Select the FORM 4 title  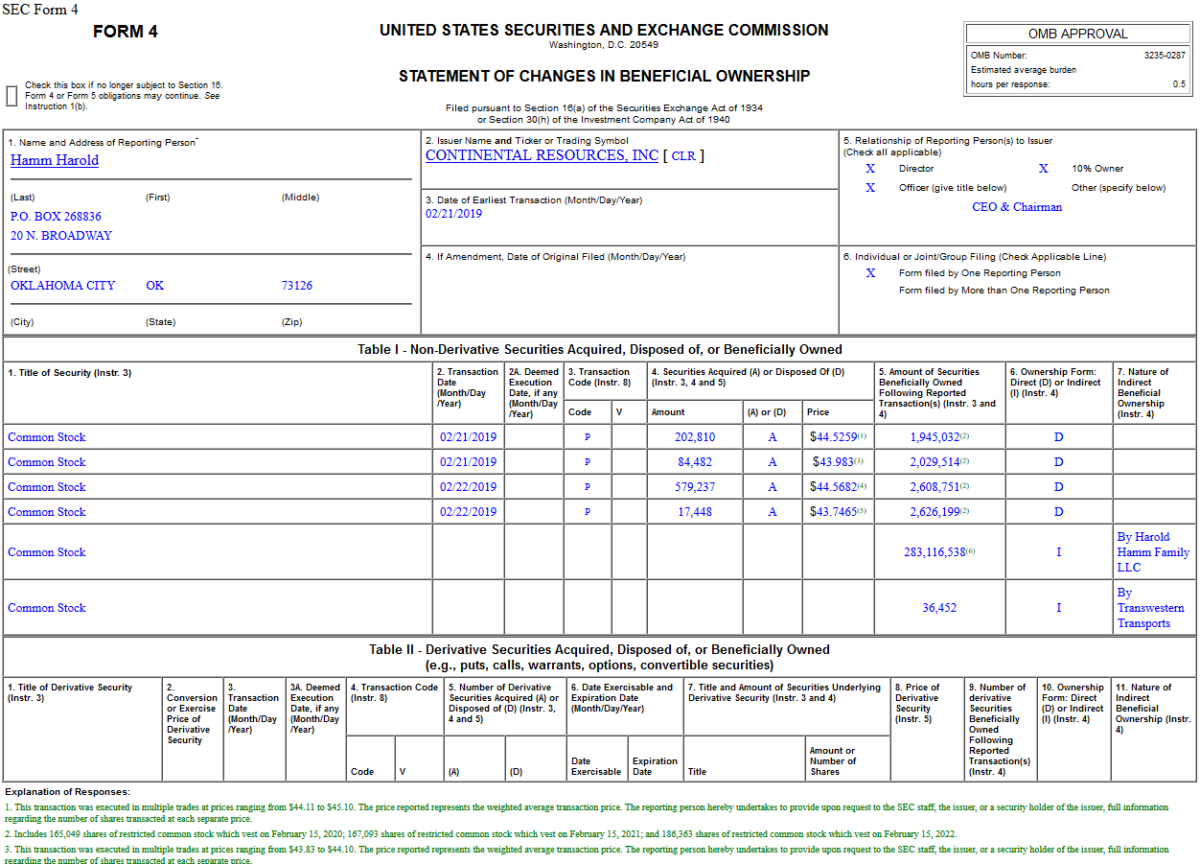click(x=125, y=32)
